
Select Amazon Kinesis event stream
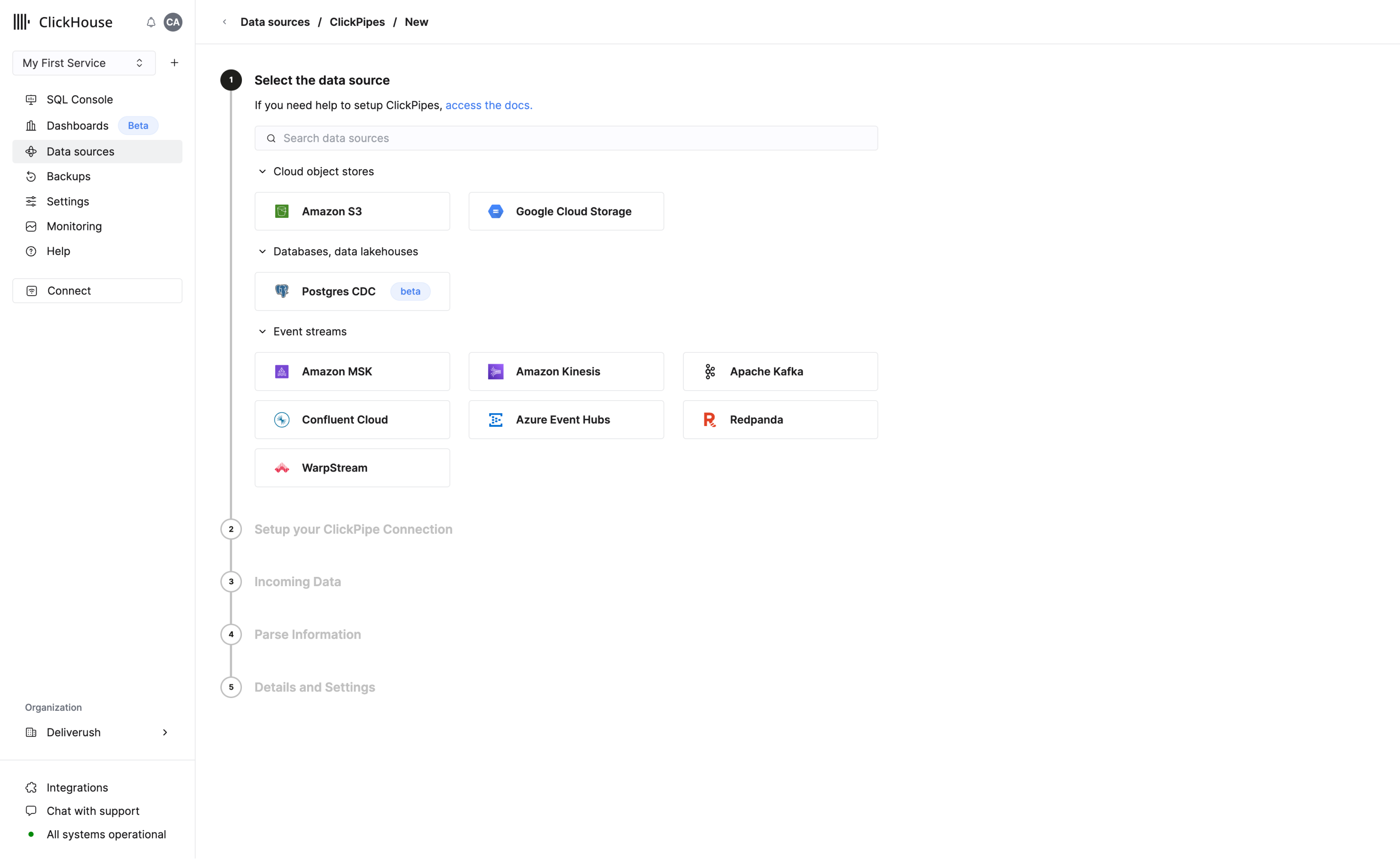click(x=566, y=371)
